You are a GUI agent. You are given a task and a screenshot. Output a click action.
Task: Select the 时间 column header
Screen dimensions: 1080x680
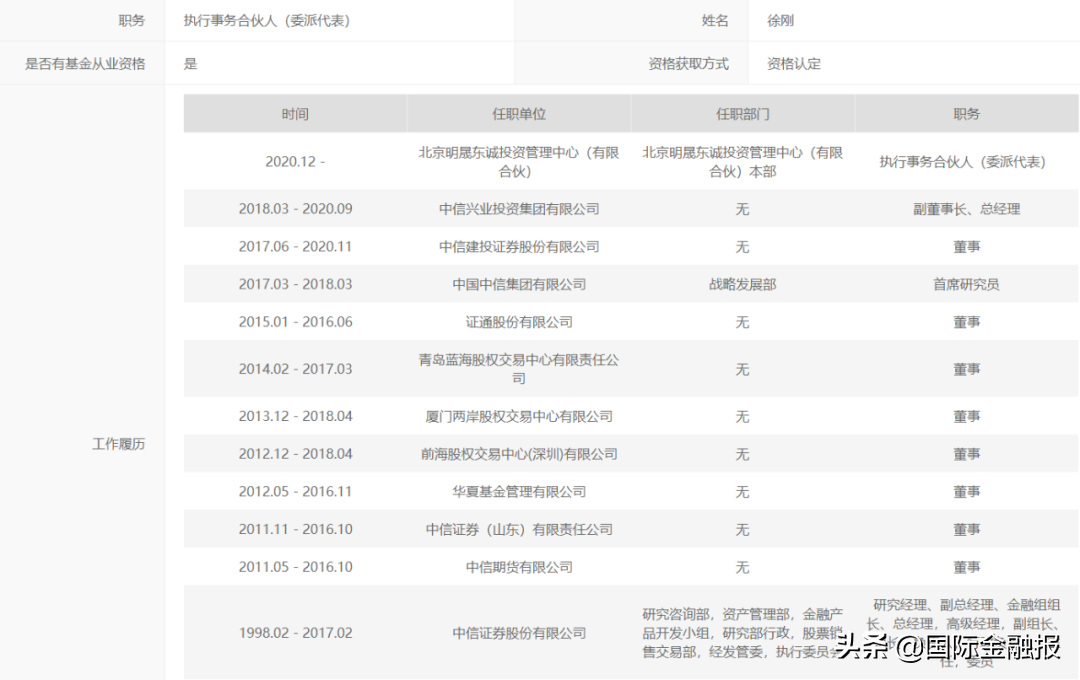click(x=295, y=114)
